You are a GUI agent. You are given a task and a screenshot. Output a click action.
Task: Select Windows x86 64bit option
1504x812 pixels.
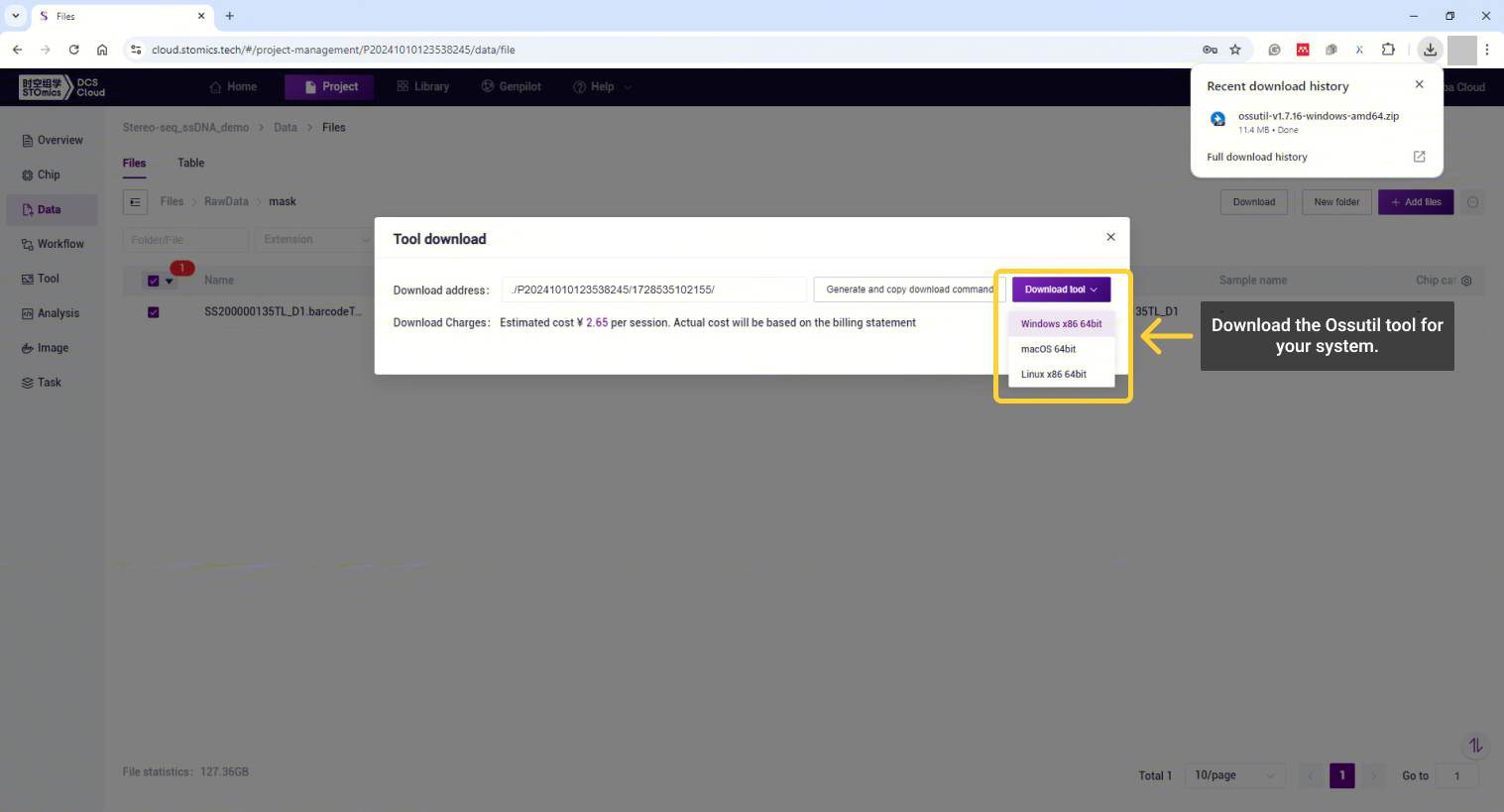[1061, 324]
